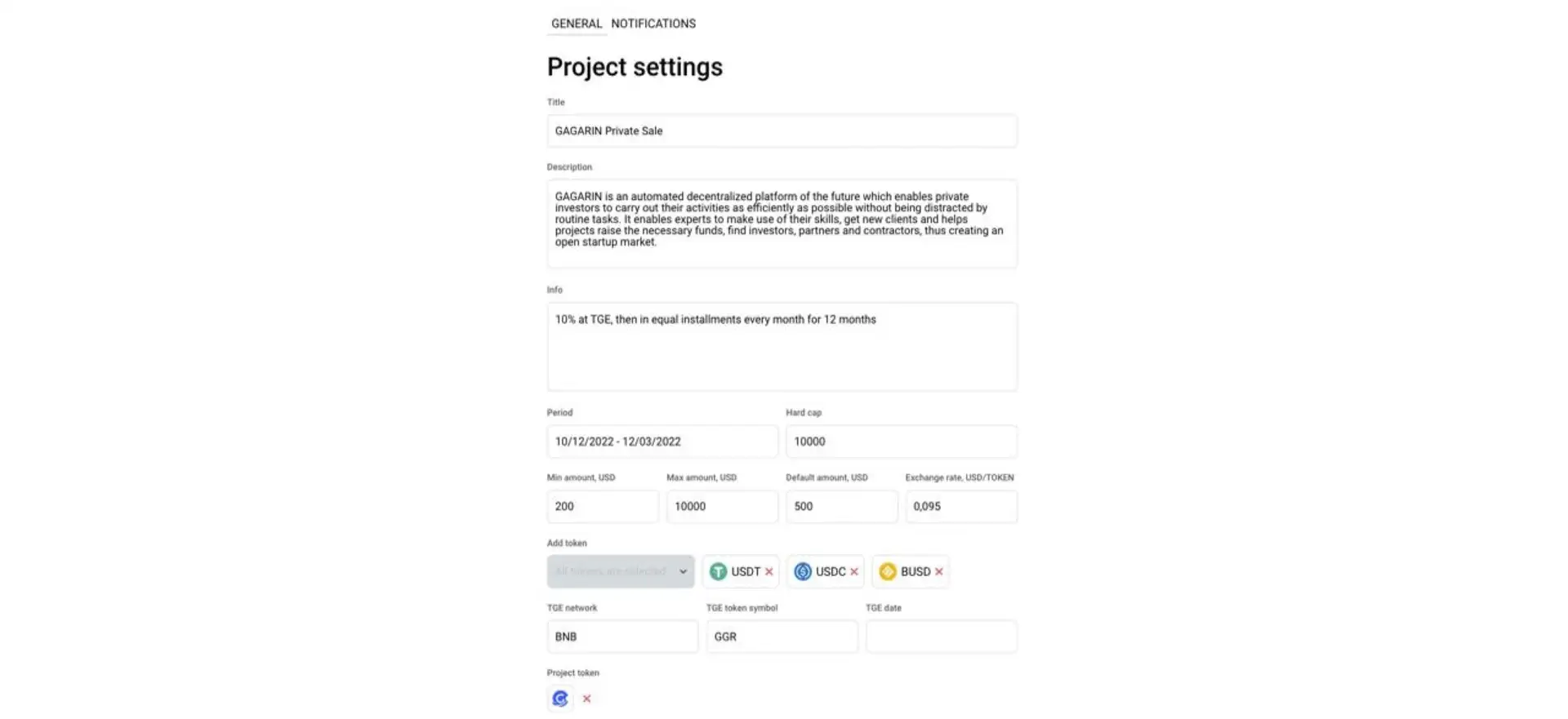
Task: Remove the USDC token chip
Action: coord(854,572)
